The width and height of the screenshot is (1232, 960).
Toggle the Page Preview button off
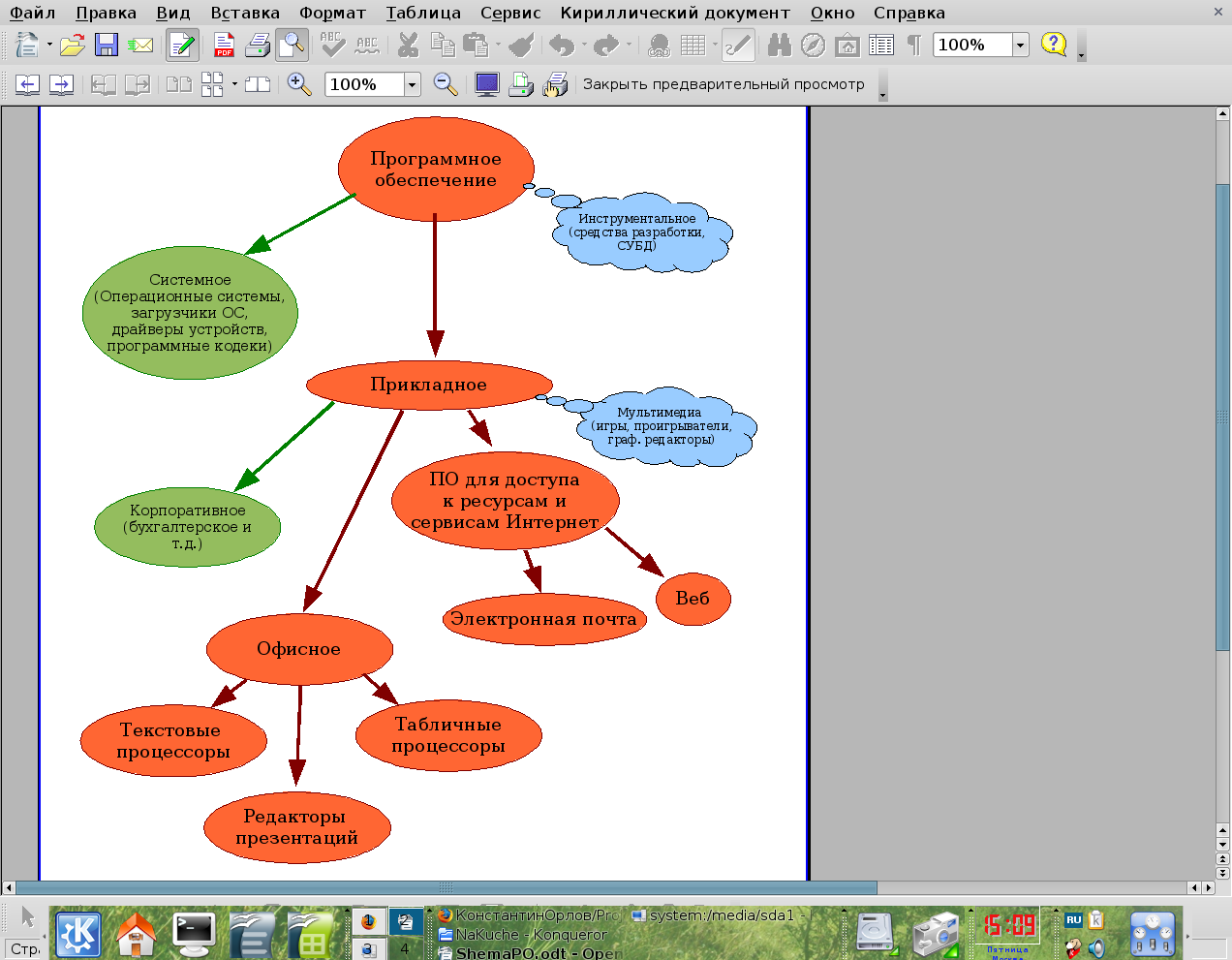click(292, 45)
